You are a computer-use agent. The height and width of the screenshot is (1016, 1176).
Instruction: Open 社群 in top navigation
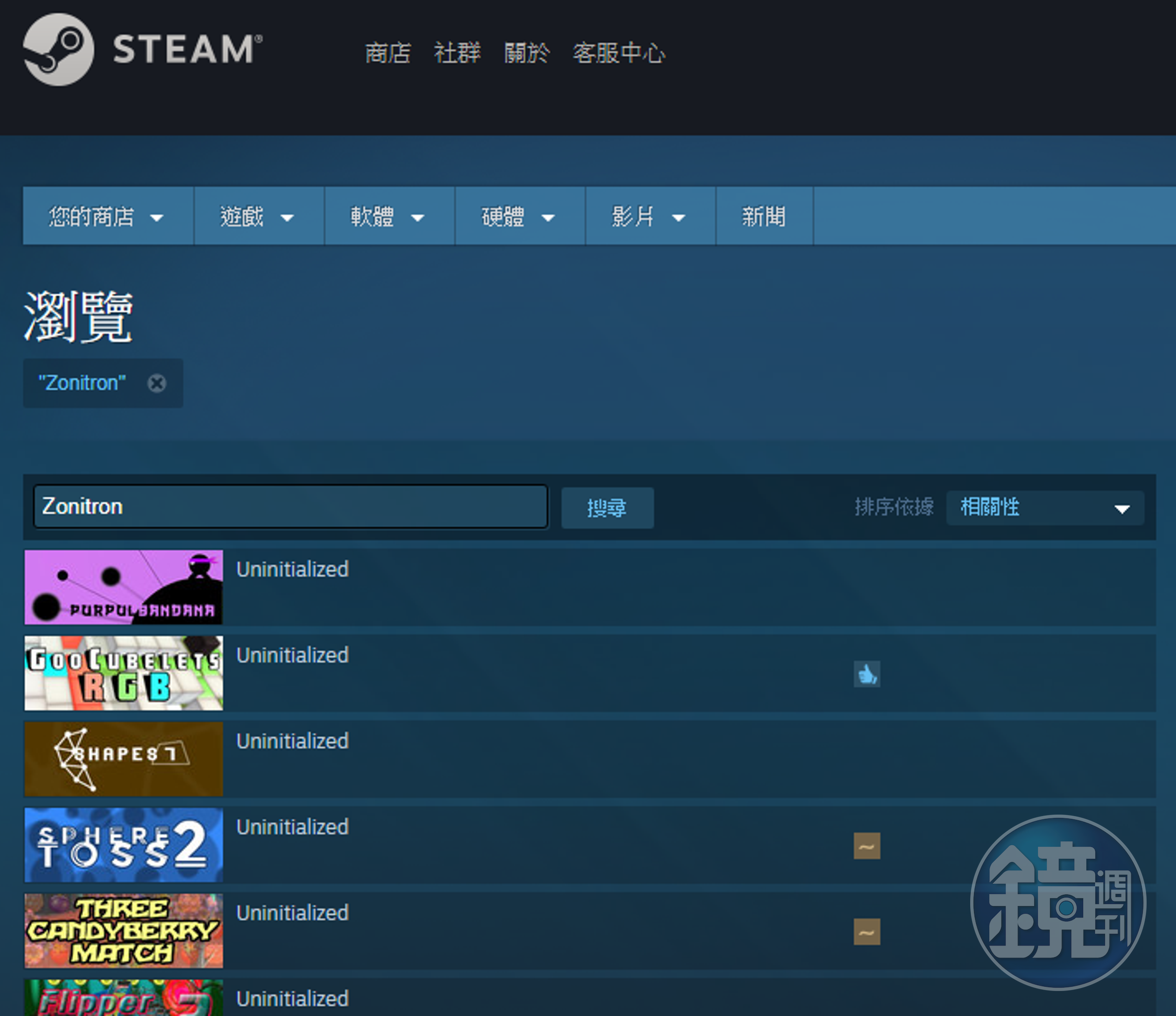point(458,53)
